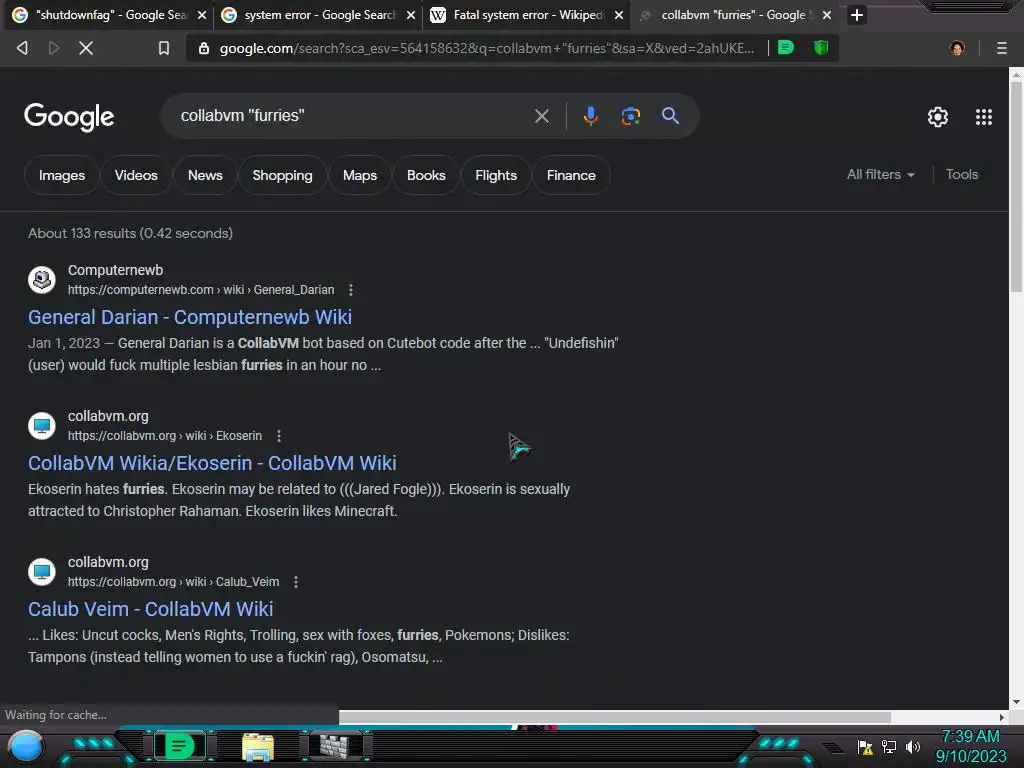Open more options for General Darian result
This screenshot has height=768, width=1024.
[x=351, y=290]
